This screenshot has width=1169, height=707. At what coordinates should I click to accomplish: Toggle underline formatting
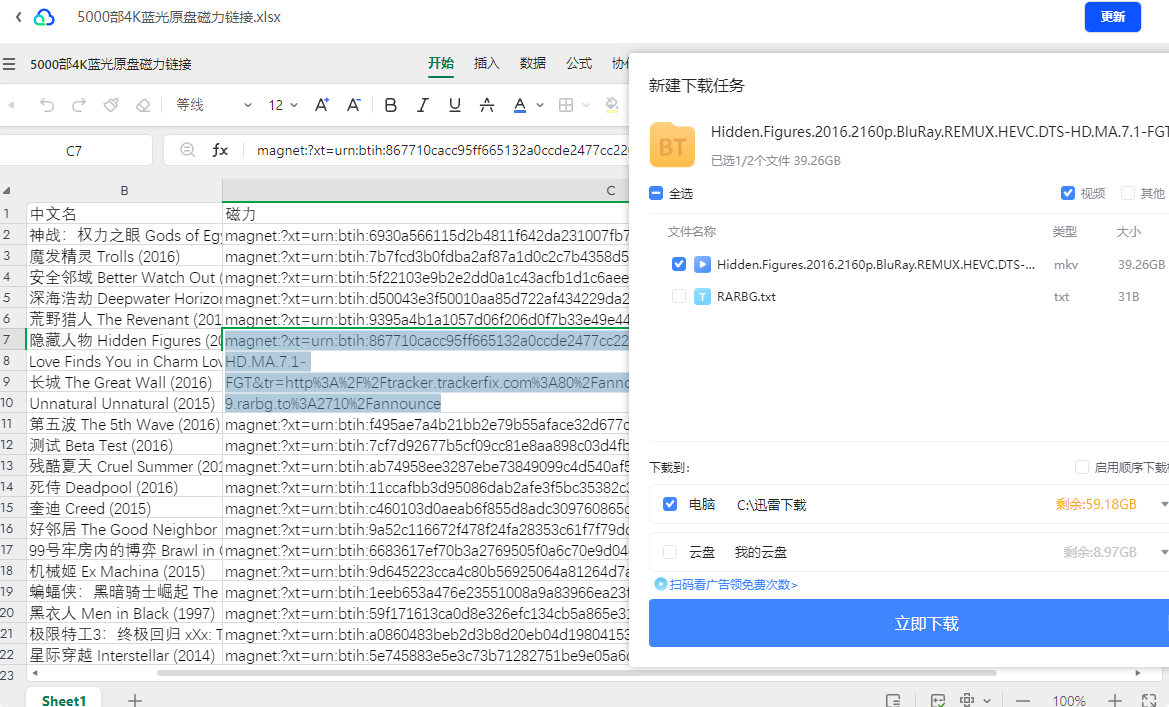[455, 105]
